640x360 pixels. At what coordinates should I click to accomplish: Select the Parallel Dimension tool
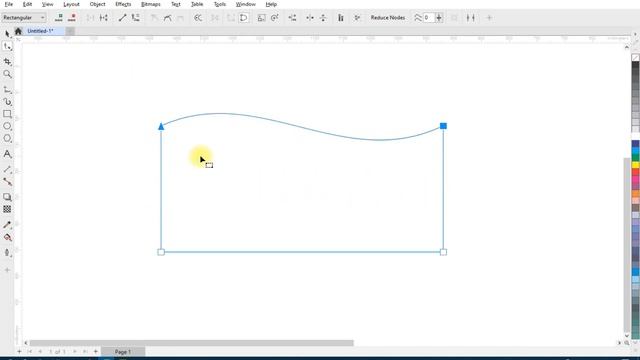(7, 169)
